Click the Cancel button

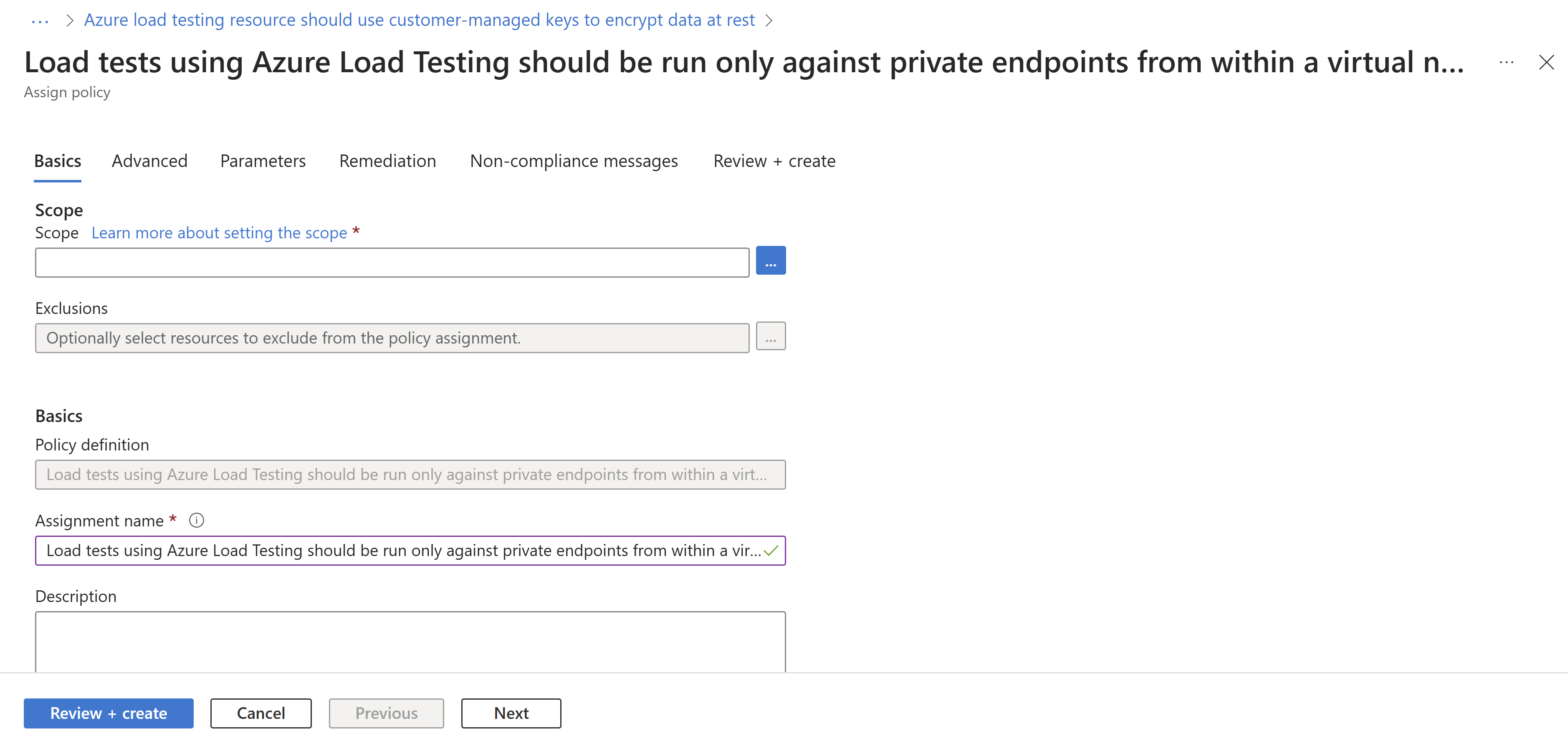tap(260, 713)
